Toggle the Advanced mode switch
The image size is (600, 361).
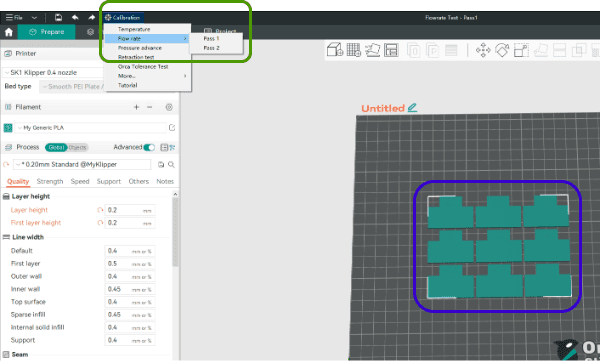tap(149, 147)
